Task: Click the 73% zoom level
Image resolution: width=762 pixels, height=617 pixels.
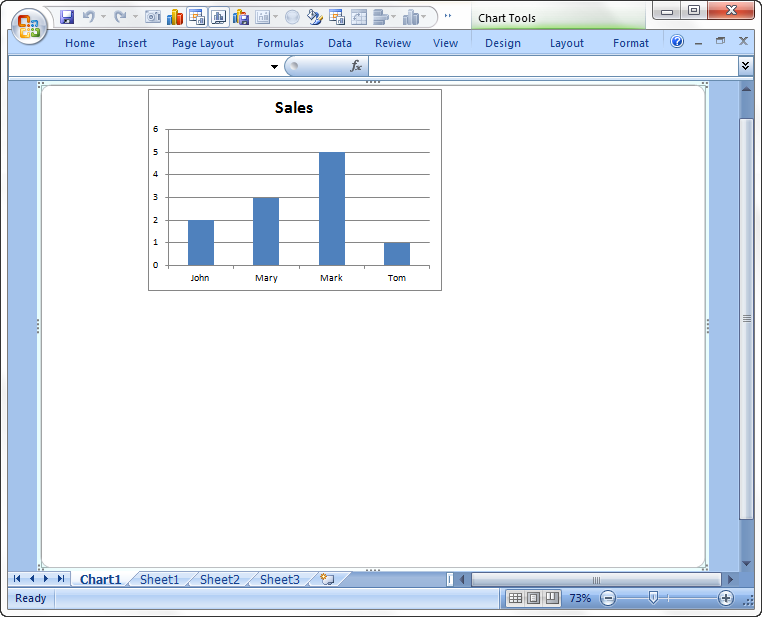Action: pyautogui.click(x=580, y=598)
